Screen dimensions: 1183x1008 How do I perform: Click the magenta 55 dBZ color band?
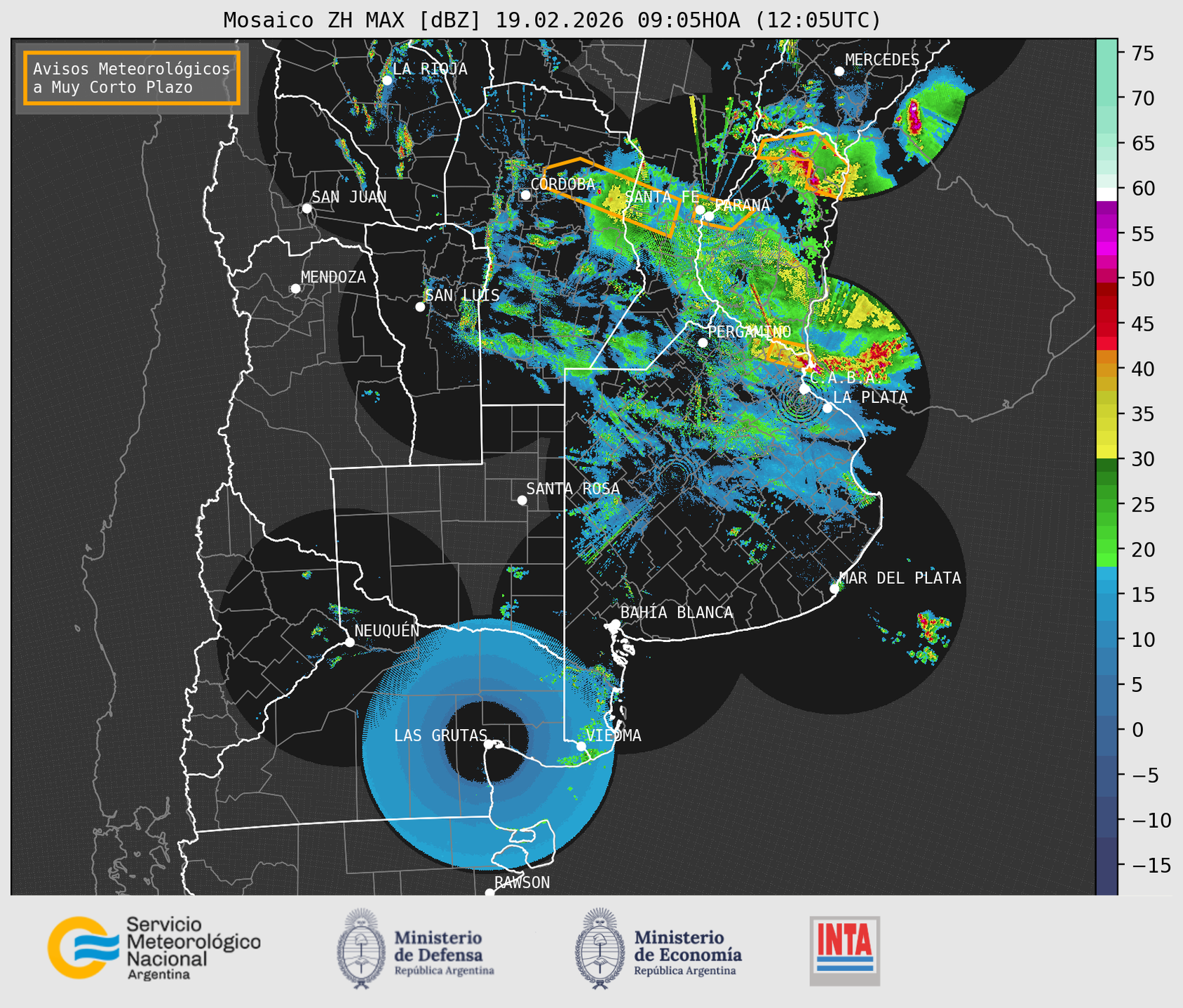(1107, 234)
